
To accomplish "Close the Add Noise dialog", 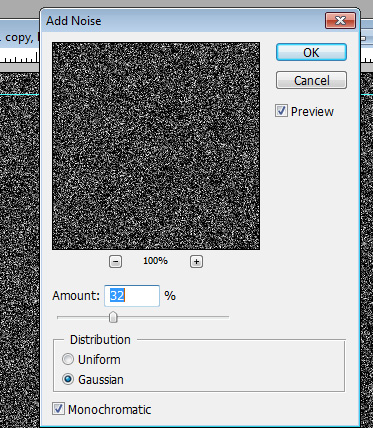I will (340, 21).
